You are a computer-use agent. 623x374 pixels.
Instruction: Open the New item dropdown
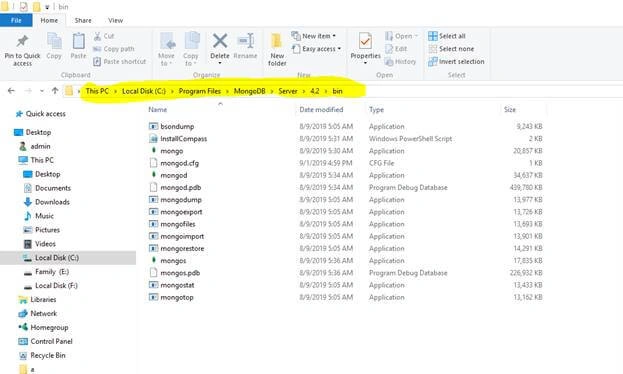[314, 36]
